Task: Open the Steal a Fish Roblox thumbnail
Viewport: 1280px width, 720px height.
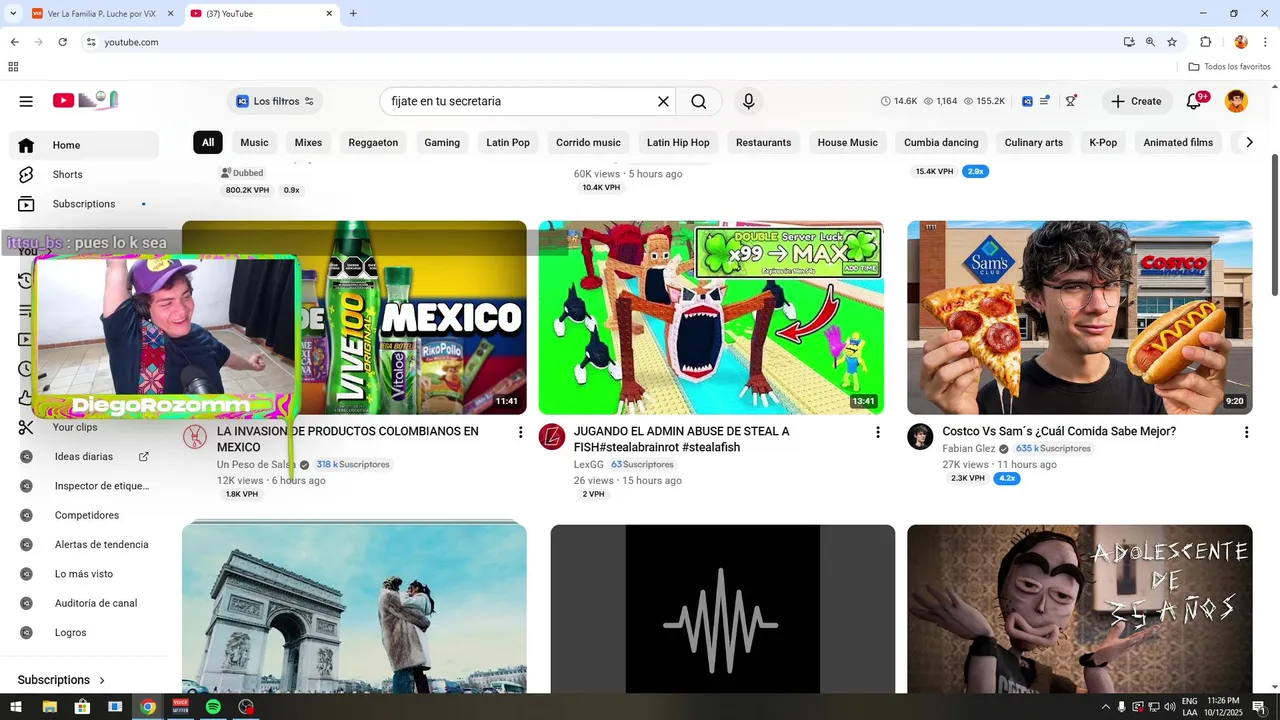Action: click(711, 317)
